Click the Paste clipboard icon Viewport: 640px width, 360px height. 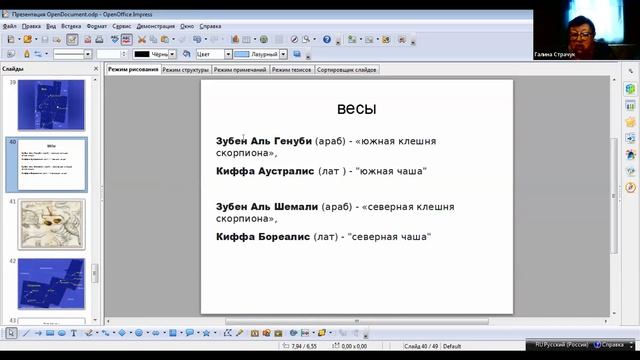165,40
